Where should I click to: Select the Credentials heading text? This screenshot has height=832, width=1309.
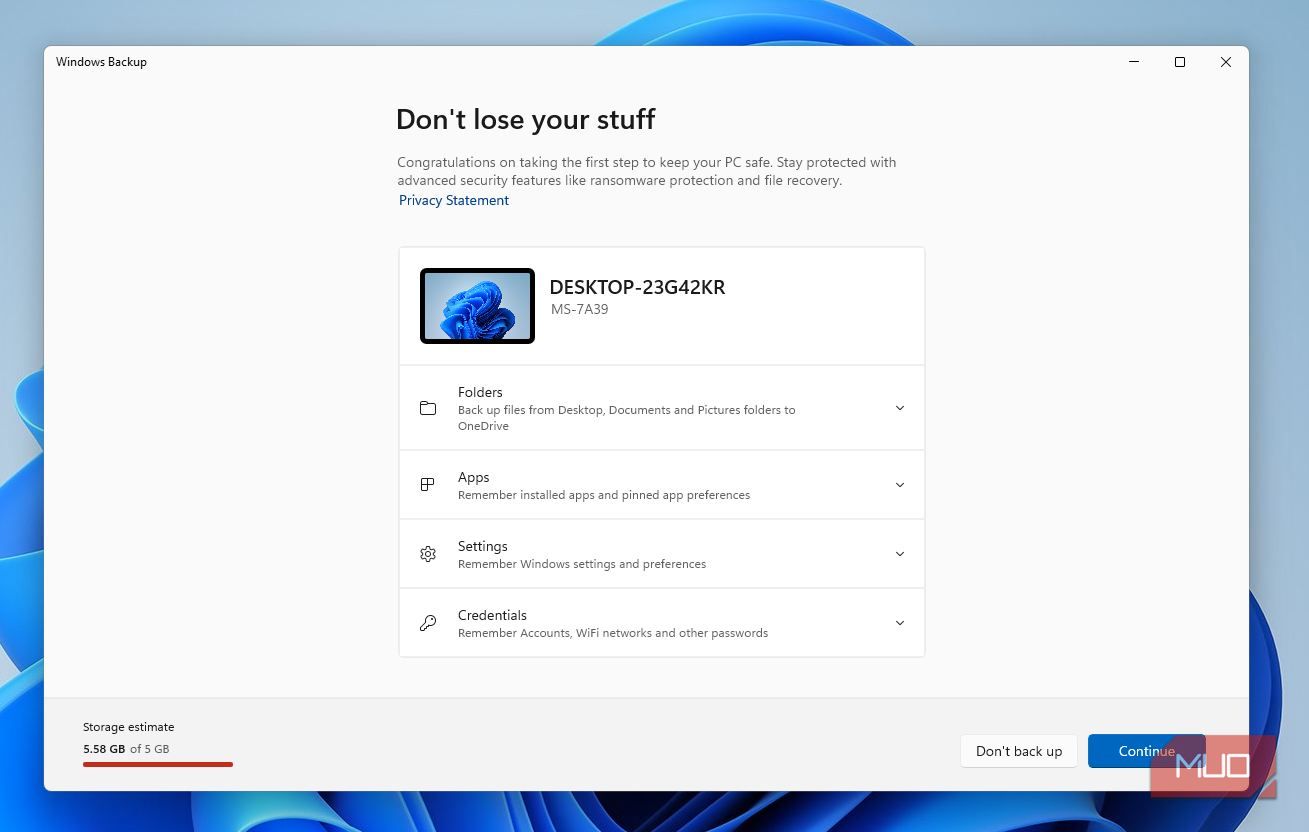point(492,615)
